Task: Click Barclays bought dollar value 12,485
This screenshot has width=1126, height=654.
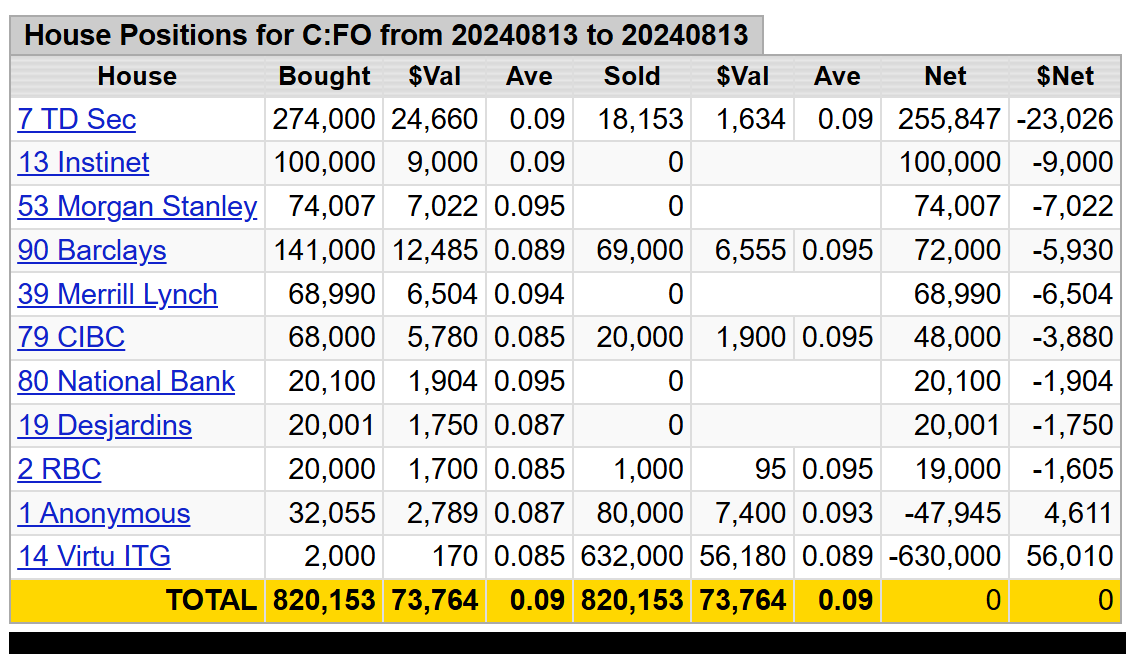Action: [x=435, y=250]
